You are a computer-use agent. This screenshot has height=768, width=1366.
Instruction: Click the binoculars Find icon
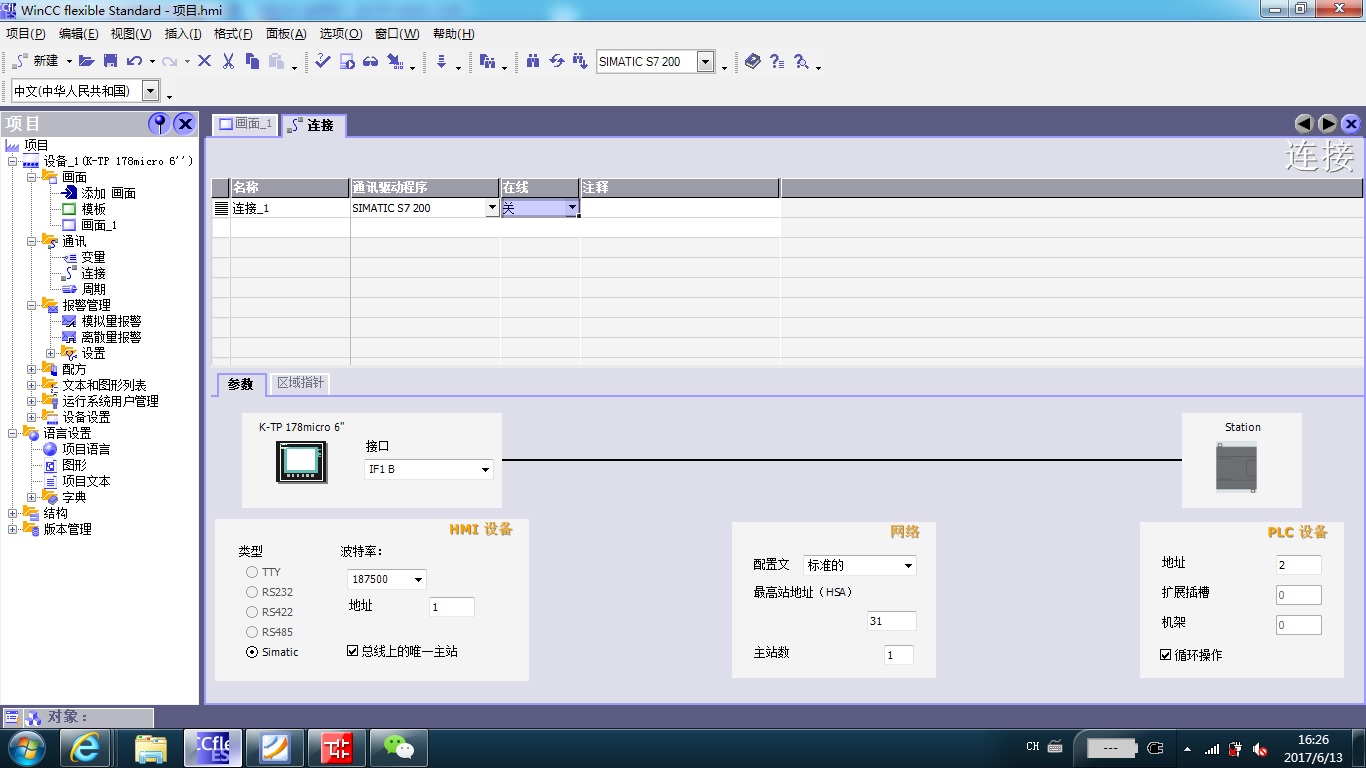(x=533, y=61)
